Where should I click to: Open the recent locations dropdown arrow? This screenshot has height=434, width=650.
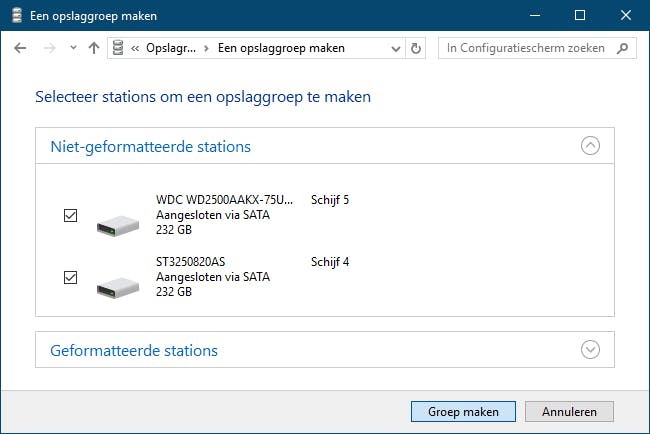pos(72,48)
